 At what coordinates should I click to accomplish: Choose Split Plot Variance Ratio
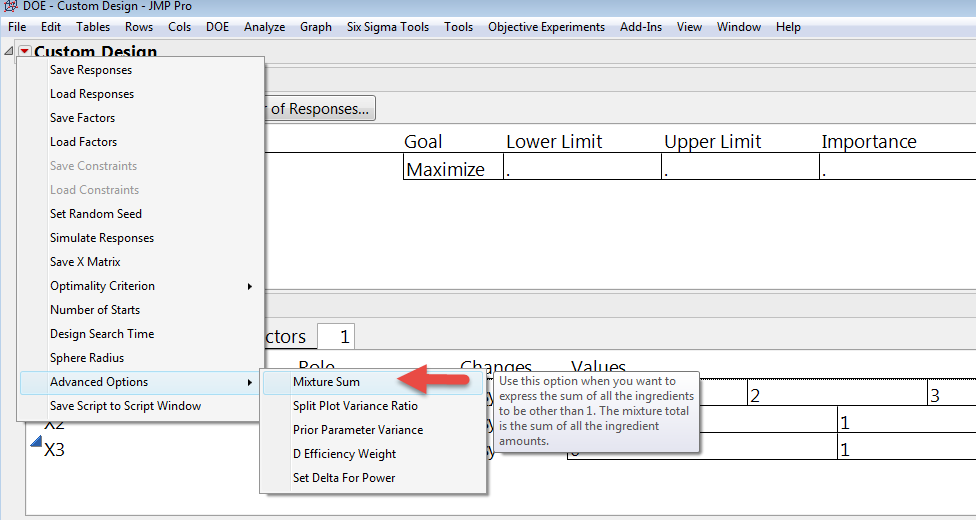pyautogui.click(x=373, y=405)
